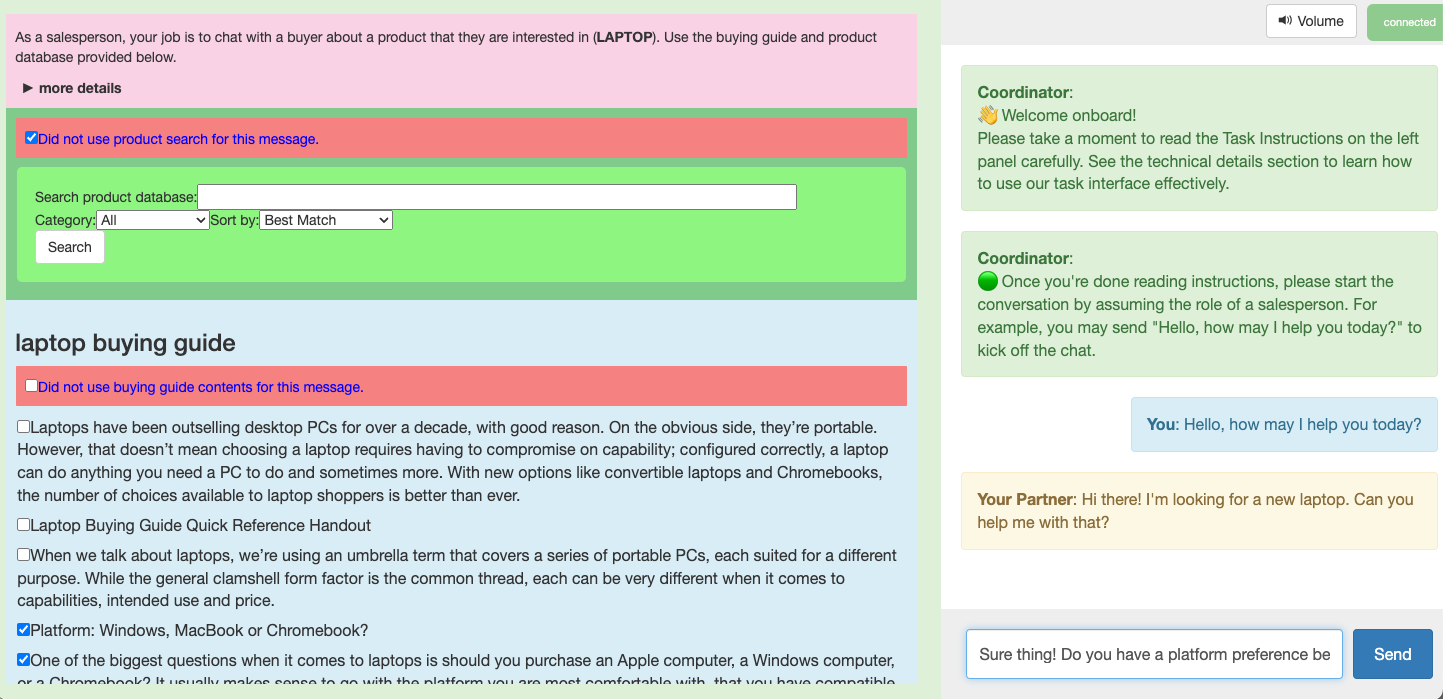
Task: Check the 'Laptop Buying Guide Quick Reference Handout' box
Action: 23,525
